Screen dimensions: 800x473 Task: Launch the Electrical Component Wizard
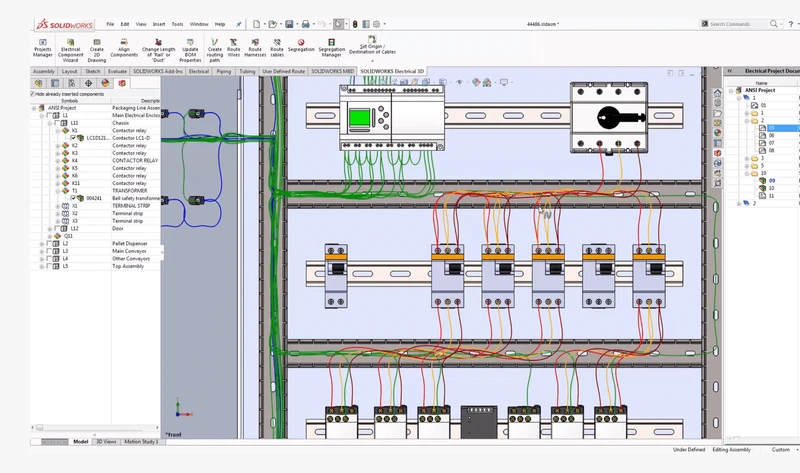[x=70, y=44]
